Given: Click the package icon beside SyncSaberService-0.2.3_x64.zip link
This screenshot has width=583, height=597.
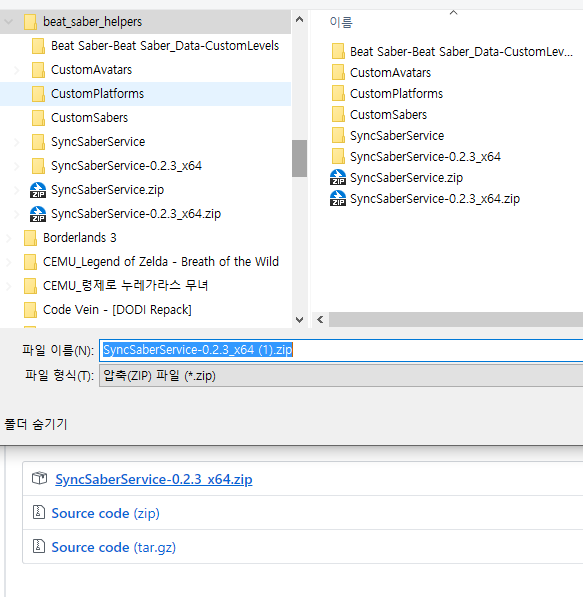Looking at the screenshot, I should coord(39,478).
